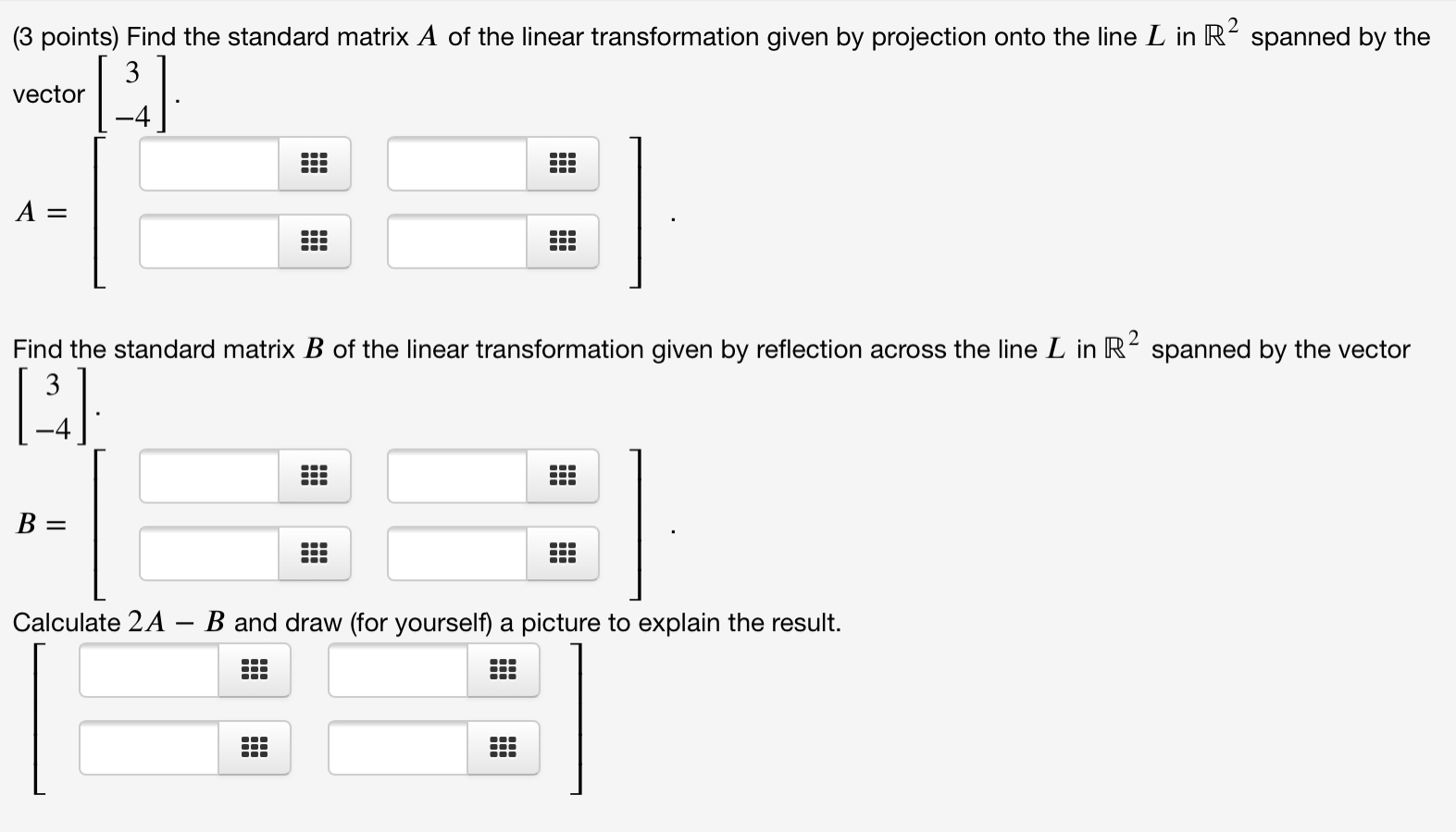Select matrix B top-left input field
Screen dimensions: 1456x832
coord(208,476)
